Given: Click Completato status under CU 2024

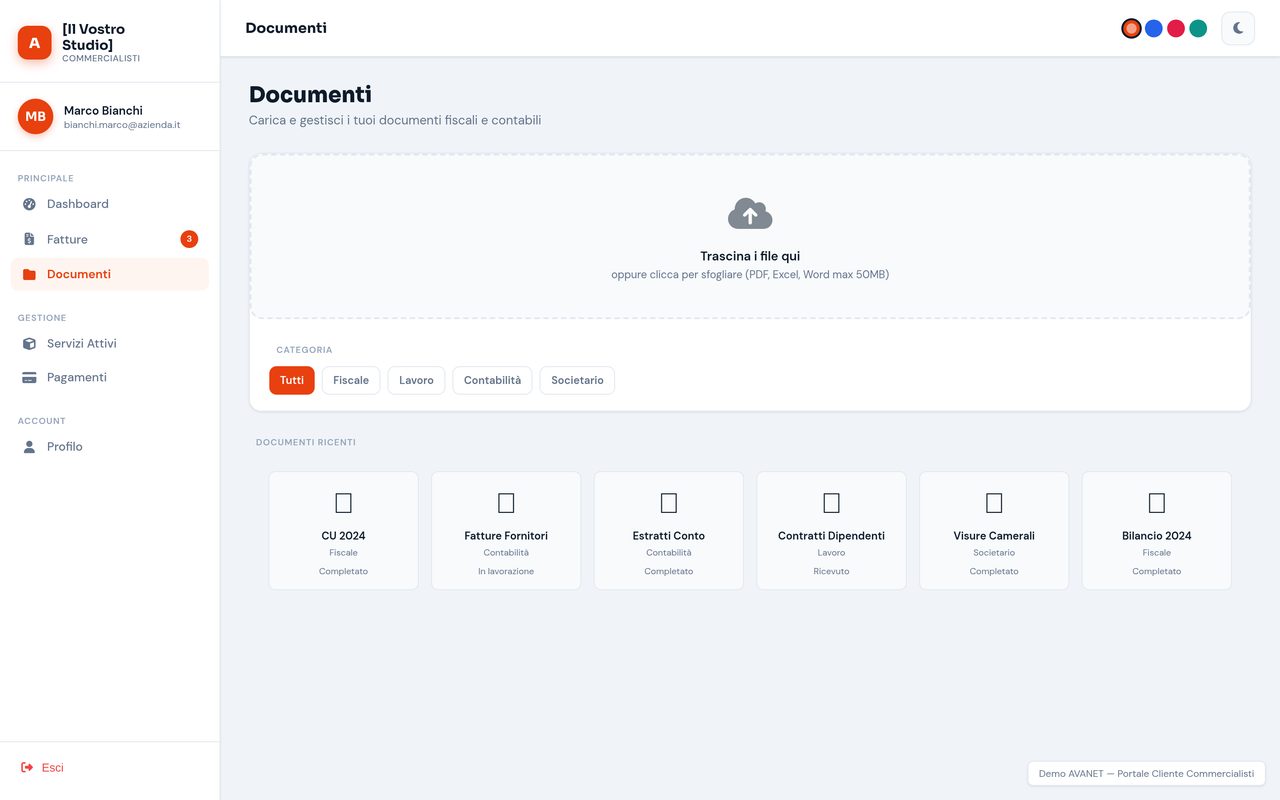Looking at the screenshot, I should click(343, 571).
